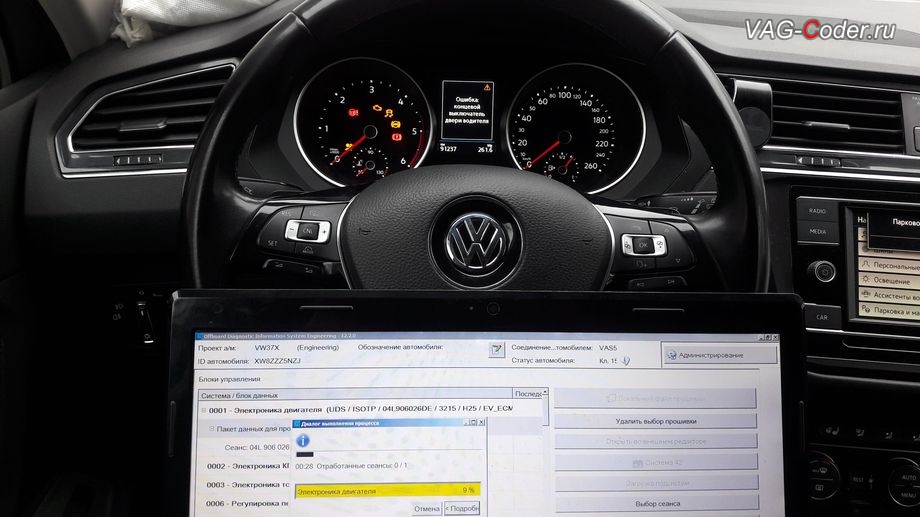Click the Сеанс: 04L 906 026 entry
The height and width of the screenshot is (517, 920).
point(257,447)
